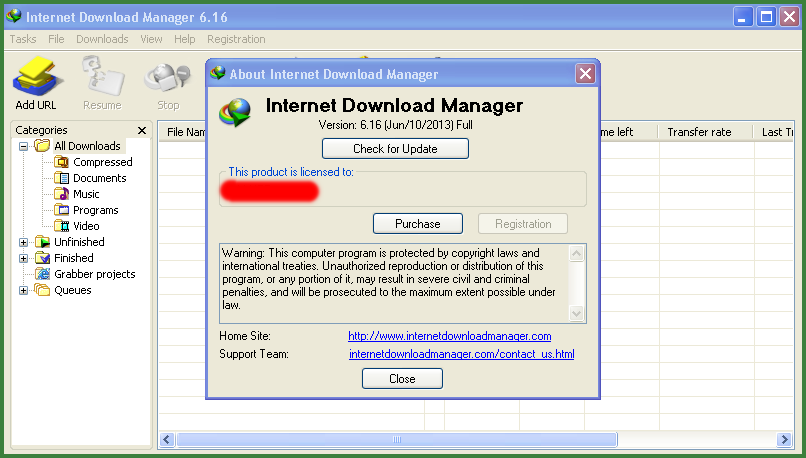Click the "This product is licensed to:" label
This screenshot has width=806, height=458.
[291, 172]
